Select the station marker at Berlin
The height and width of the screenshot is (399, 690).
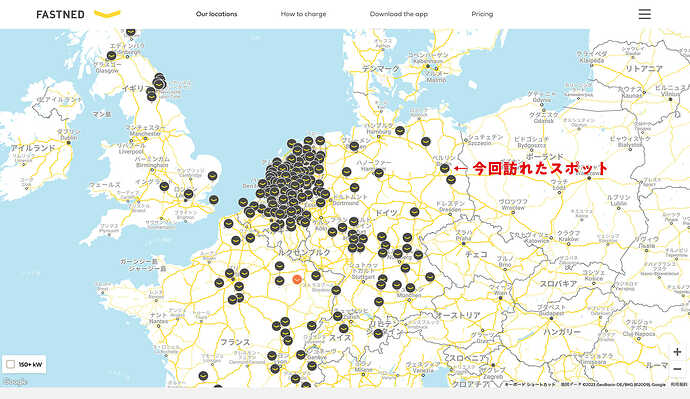[444, 168]
